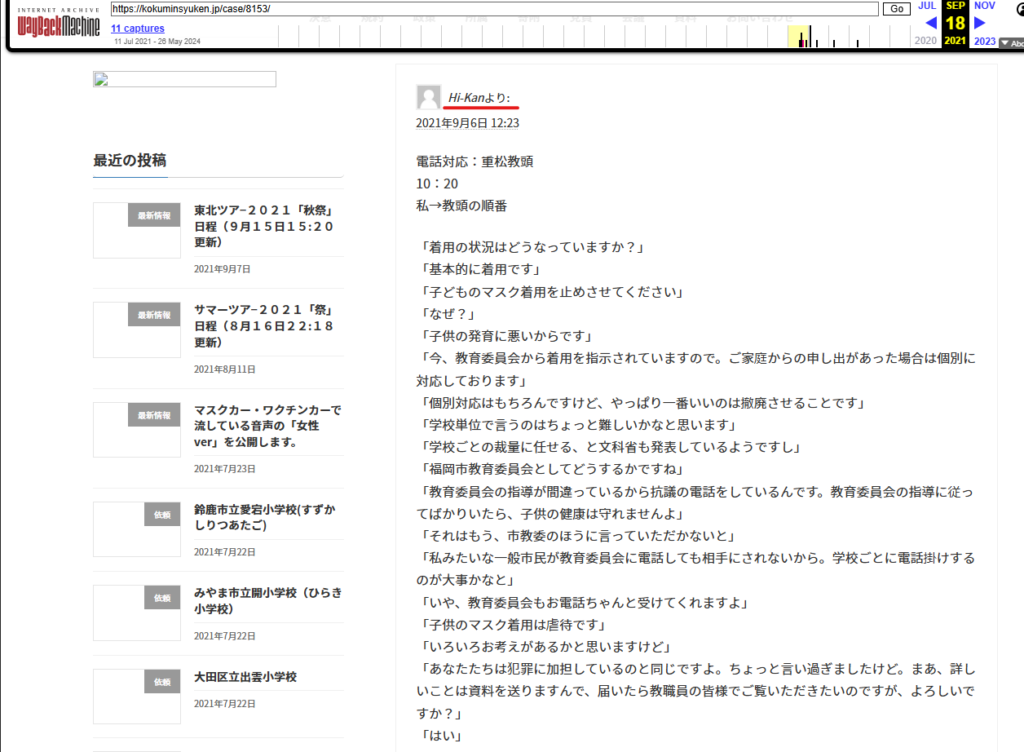Click the next capture blue arrow

tap(980, 23)
